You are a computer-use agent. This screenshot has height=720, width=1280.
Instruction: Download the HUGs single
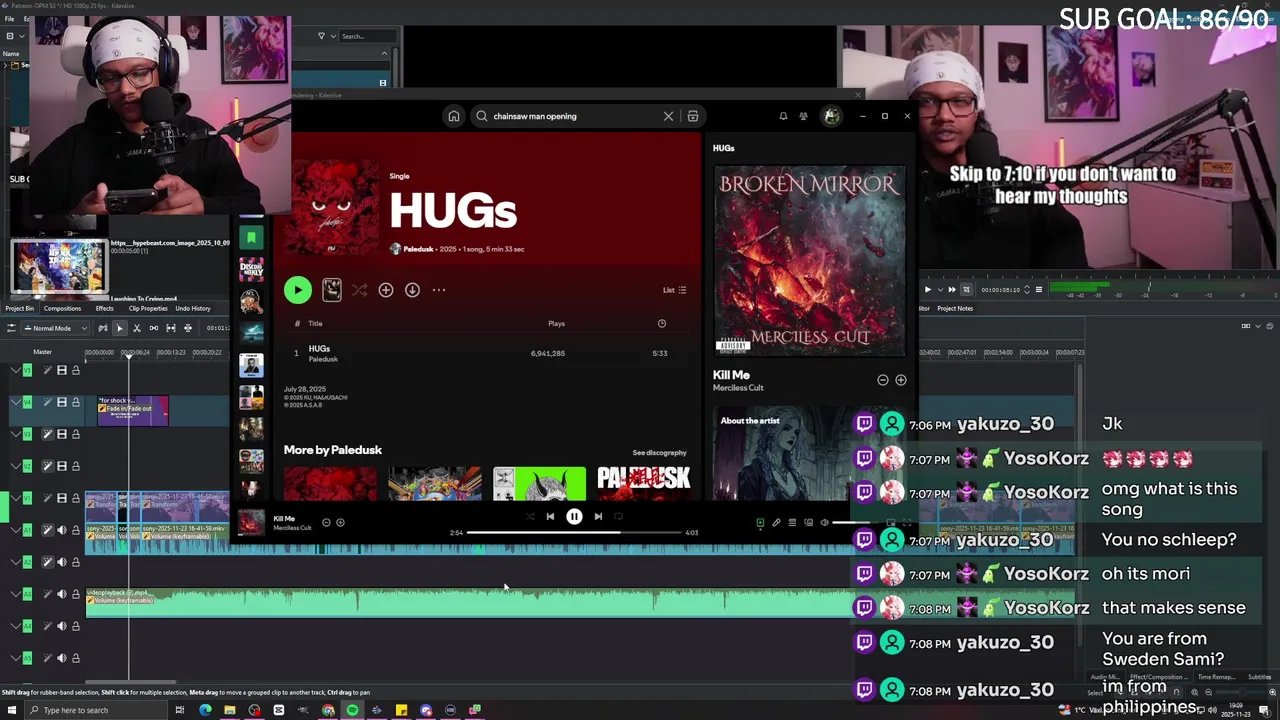pyautogui.click(x=412, y=290)
